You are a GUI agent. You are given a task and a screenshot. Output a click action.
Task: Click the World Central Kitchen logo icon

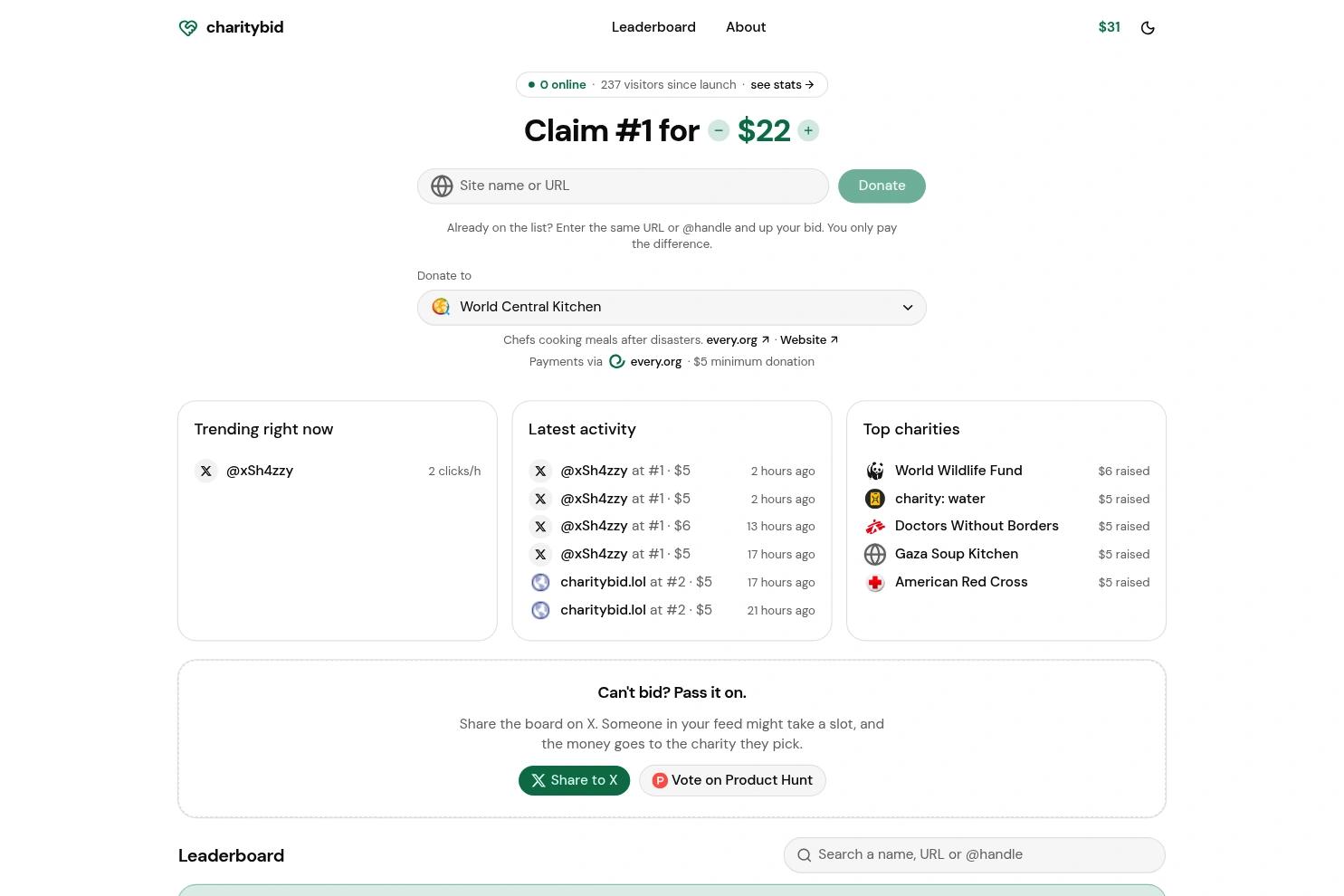[x=441, y=307]
